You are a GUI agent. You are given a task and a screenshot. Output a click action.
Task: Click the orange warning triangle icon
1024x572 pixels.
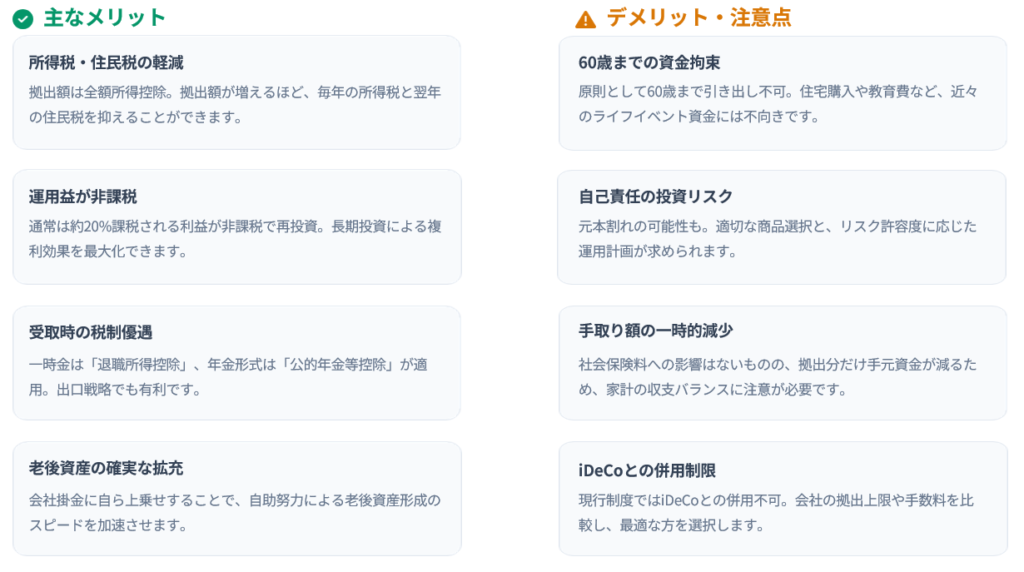pos(585,19)
